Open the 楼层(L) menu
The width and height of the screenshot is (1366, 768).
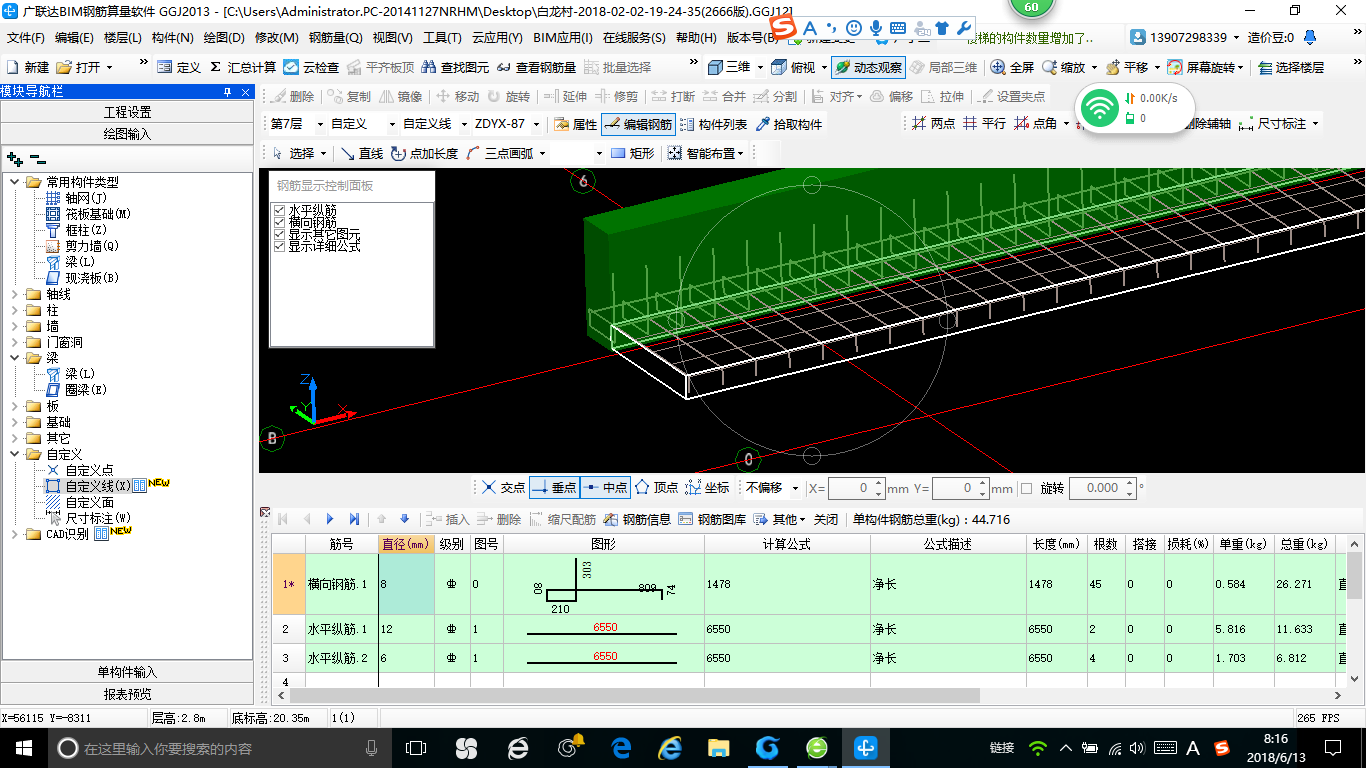coord(123,38)
